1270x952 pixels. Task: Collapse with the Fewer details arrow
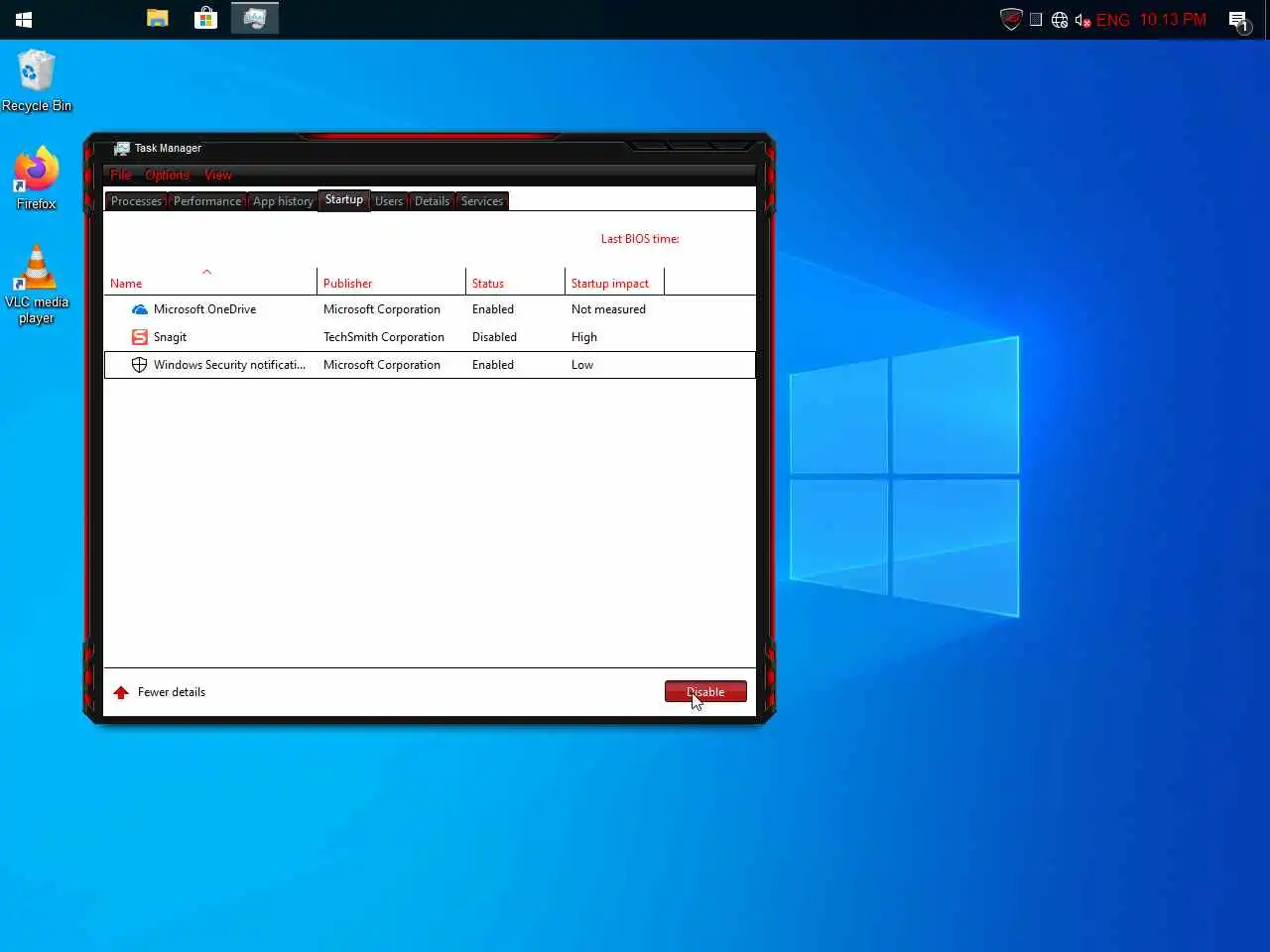click(121, 692)
